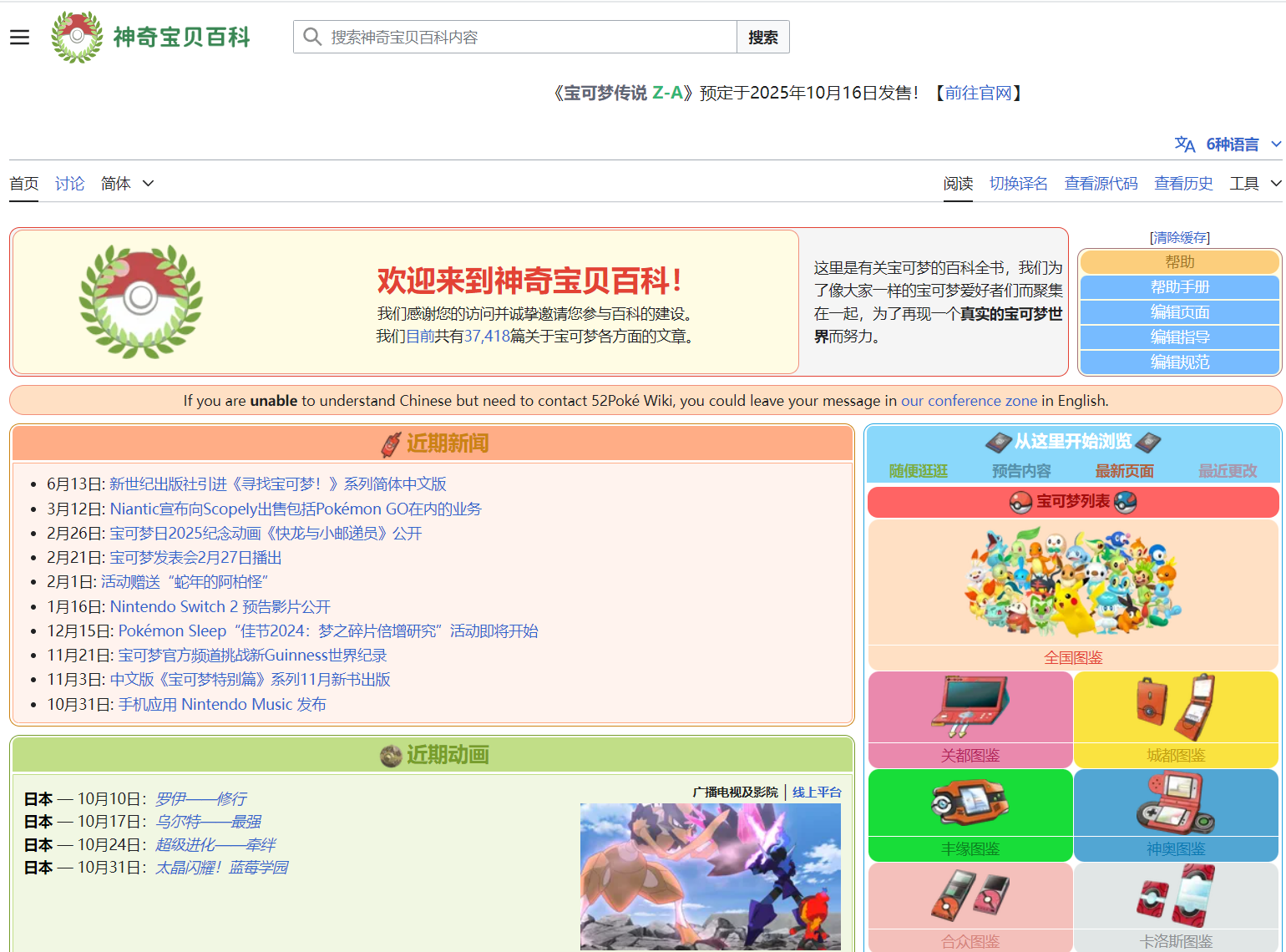
Task: Select the 丰缘图鉴 Pokédex icon
Action: (x=970, y=803)
